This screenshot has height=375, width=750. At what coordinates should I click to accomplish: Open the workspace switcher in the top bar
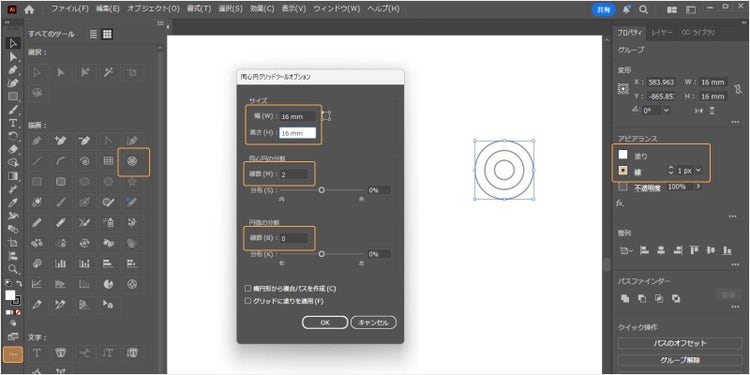(x=690, y=9)
